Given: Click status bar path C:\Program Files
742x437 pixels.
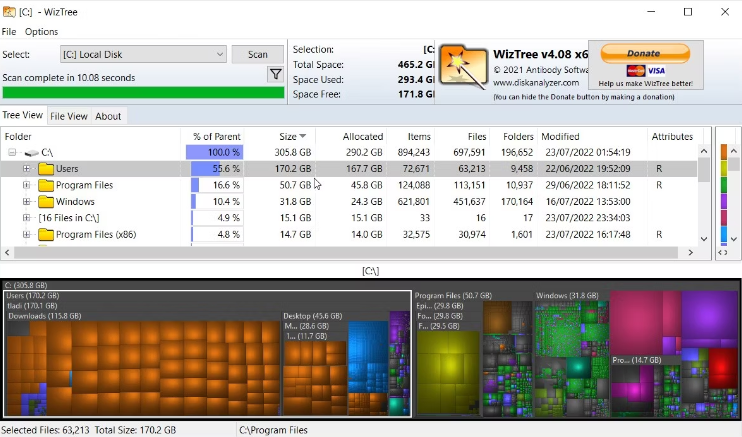Looking at the screenshot, I should tap(273, 430).
